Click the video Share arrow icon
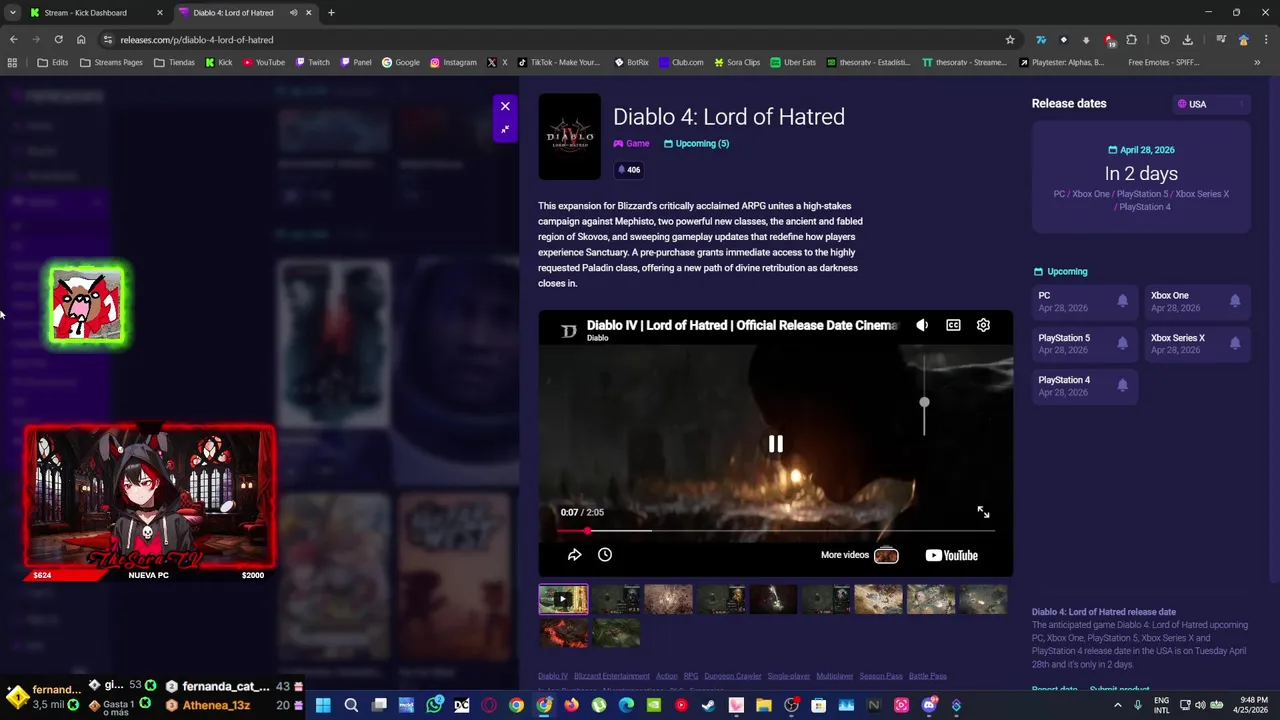The image size is (1280, 720). point(574,555)
